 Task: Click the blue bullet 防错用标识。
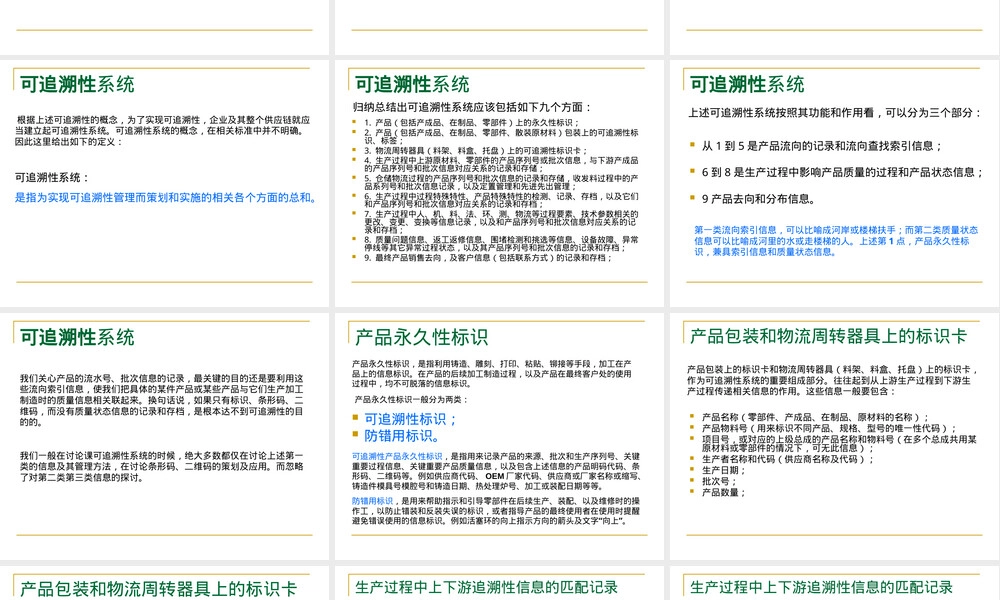(x=402, y=435)
